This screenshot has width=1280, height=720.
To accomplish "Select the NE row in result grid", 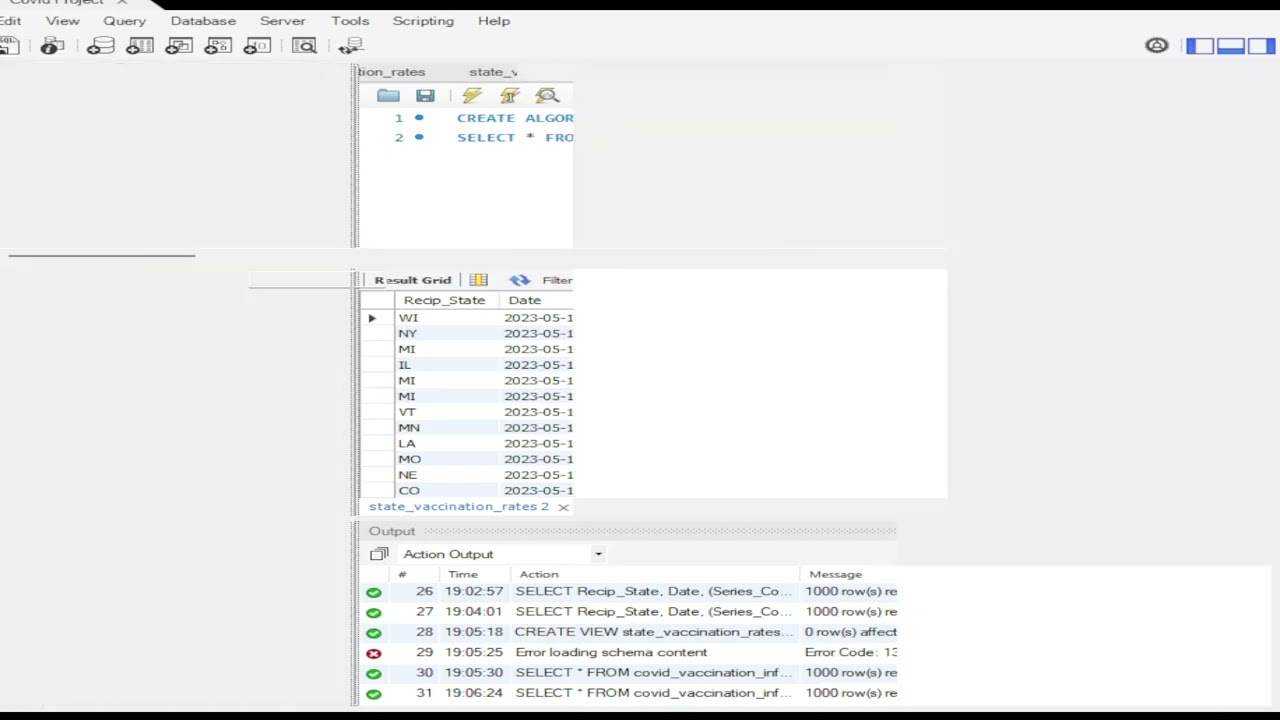I will point(468,475).
